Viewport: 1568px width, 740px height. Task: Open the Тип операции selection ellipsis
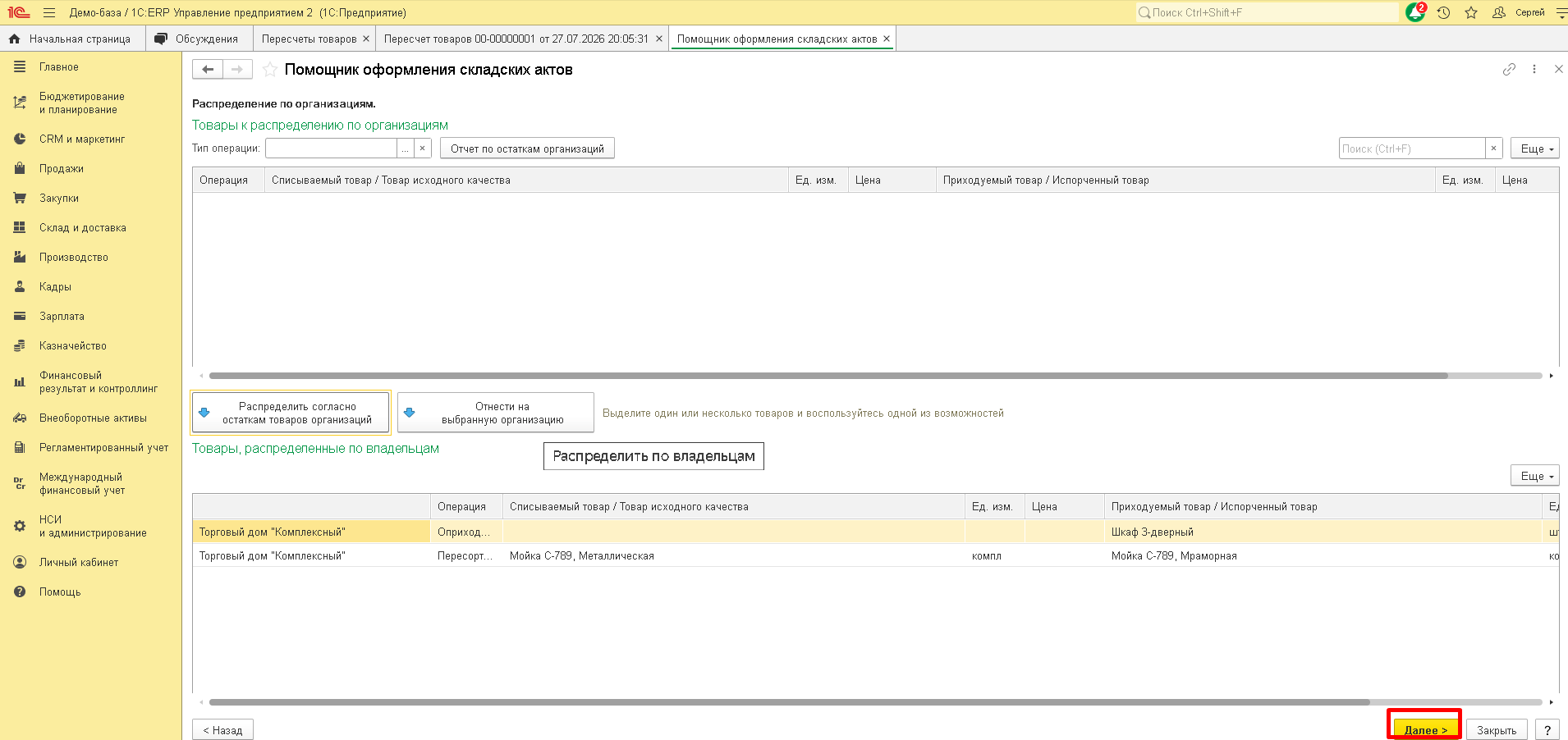pos(405,148)
